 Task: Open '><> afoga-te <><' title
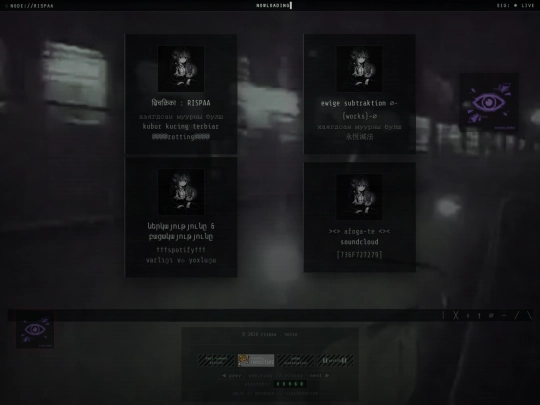(x=359, y=231)
